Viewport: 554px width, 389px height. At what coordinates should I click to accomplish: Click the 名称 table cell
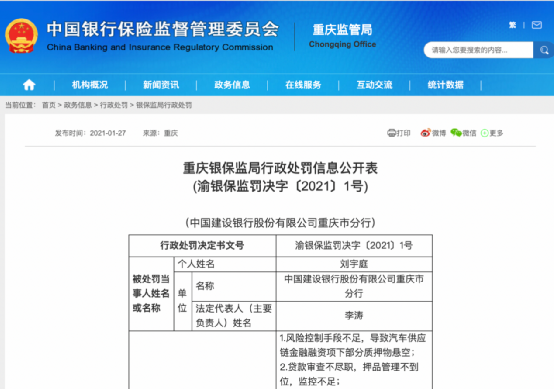[234, 286]
